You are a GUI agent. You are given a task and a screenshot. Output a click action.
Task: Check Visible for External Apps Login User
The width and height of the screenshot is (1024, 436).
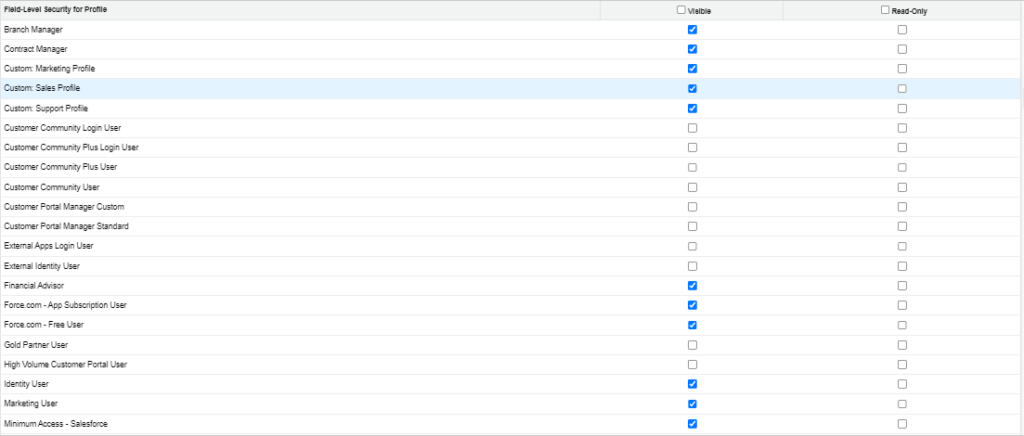coord(692,246)
